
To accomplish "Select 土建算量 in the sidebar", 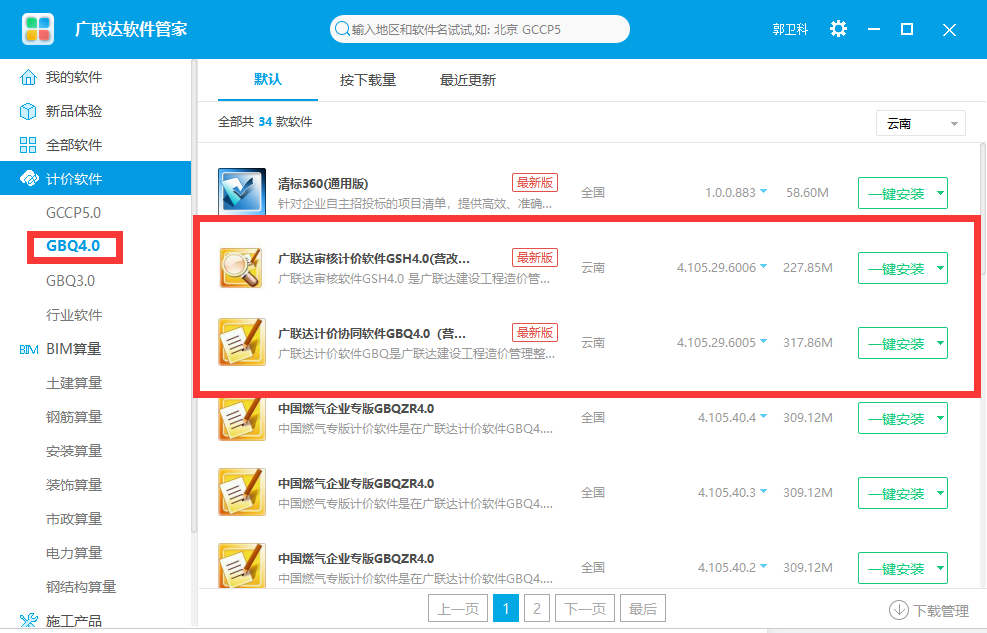I will click(74, 383).
